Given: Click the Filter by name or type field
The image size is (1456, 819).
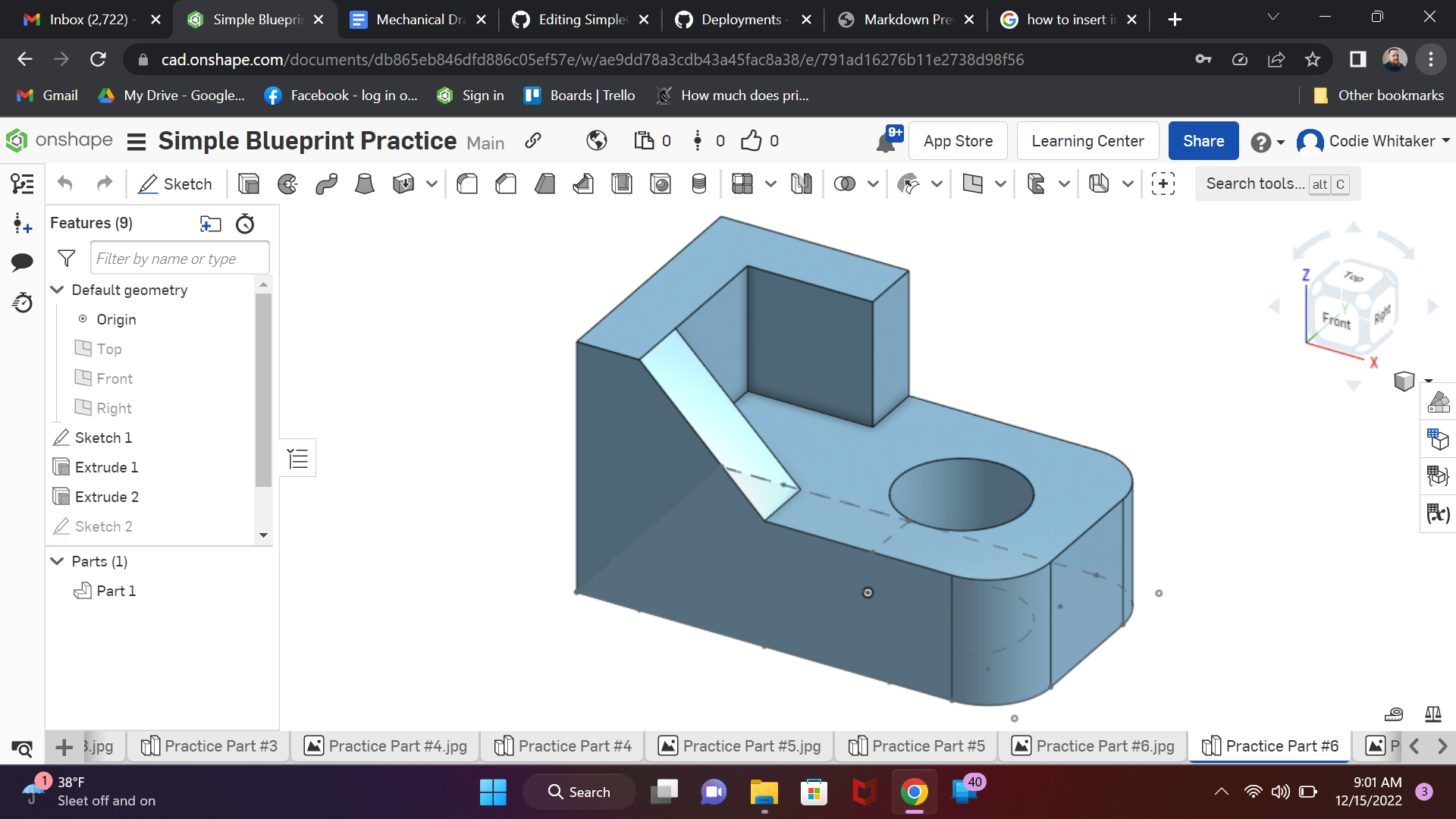Looking at the screenshot, I should (180, 259).
